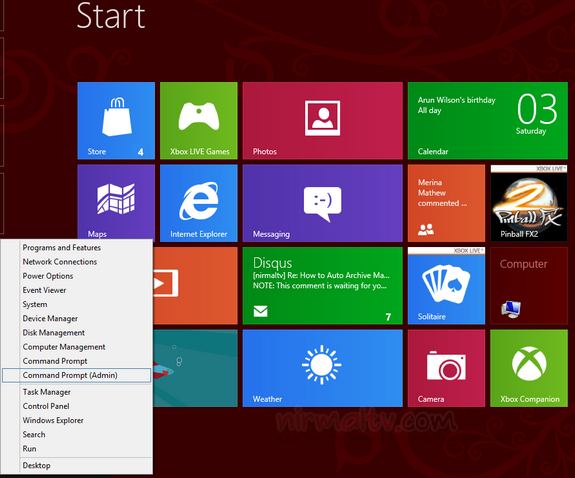
Task: Choose Search in the context menu
Action: click(77, 435)
